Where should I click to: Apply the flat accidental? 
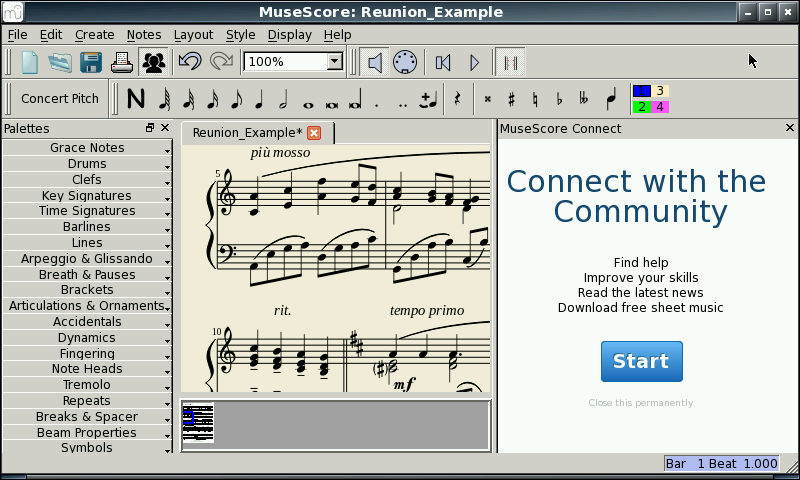click(559, 99)
